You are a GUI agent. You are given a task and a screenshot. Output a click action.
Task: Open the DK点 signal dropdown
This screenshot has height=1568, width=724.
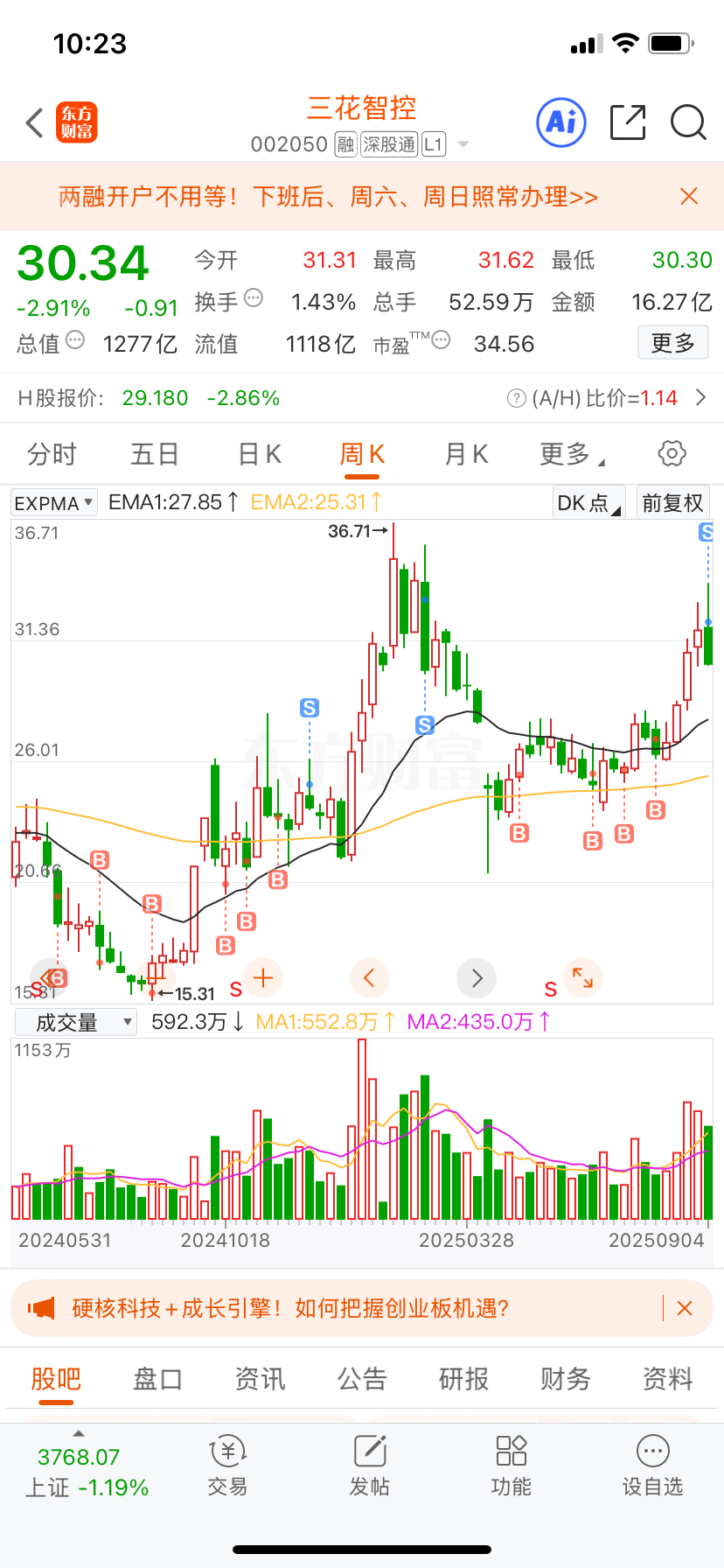point(588,503)
